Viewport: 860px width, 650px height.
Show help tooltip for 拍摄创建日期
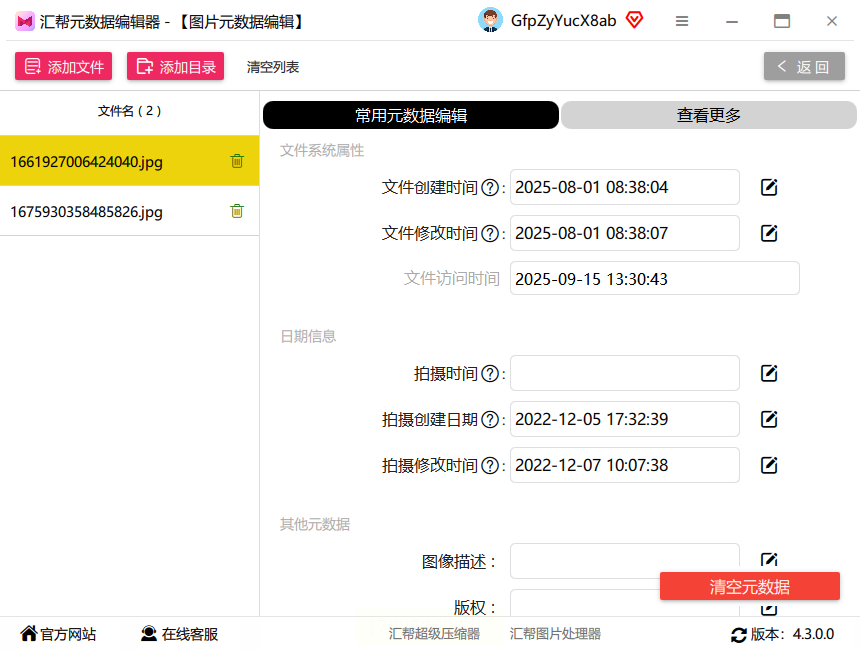point(490,420)
